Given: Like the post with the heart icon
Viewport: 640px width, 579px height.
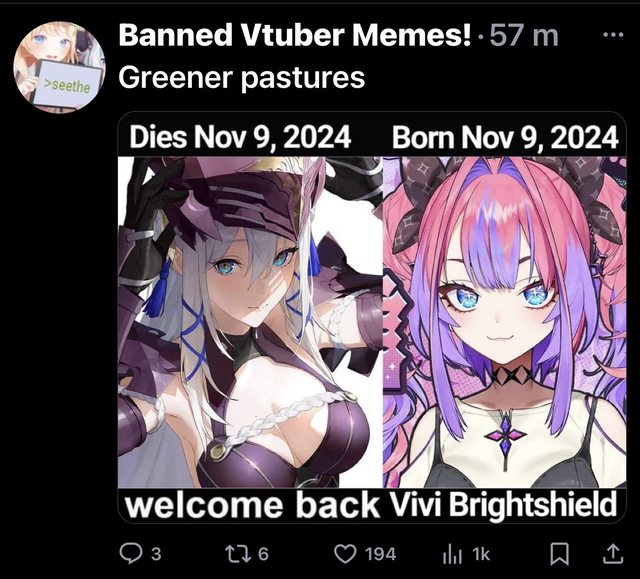Looking at the screenshot, I should (x=345, y=554).
